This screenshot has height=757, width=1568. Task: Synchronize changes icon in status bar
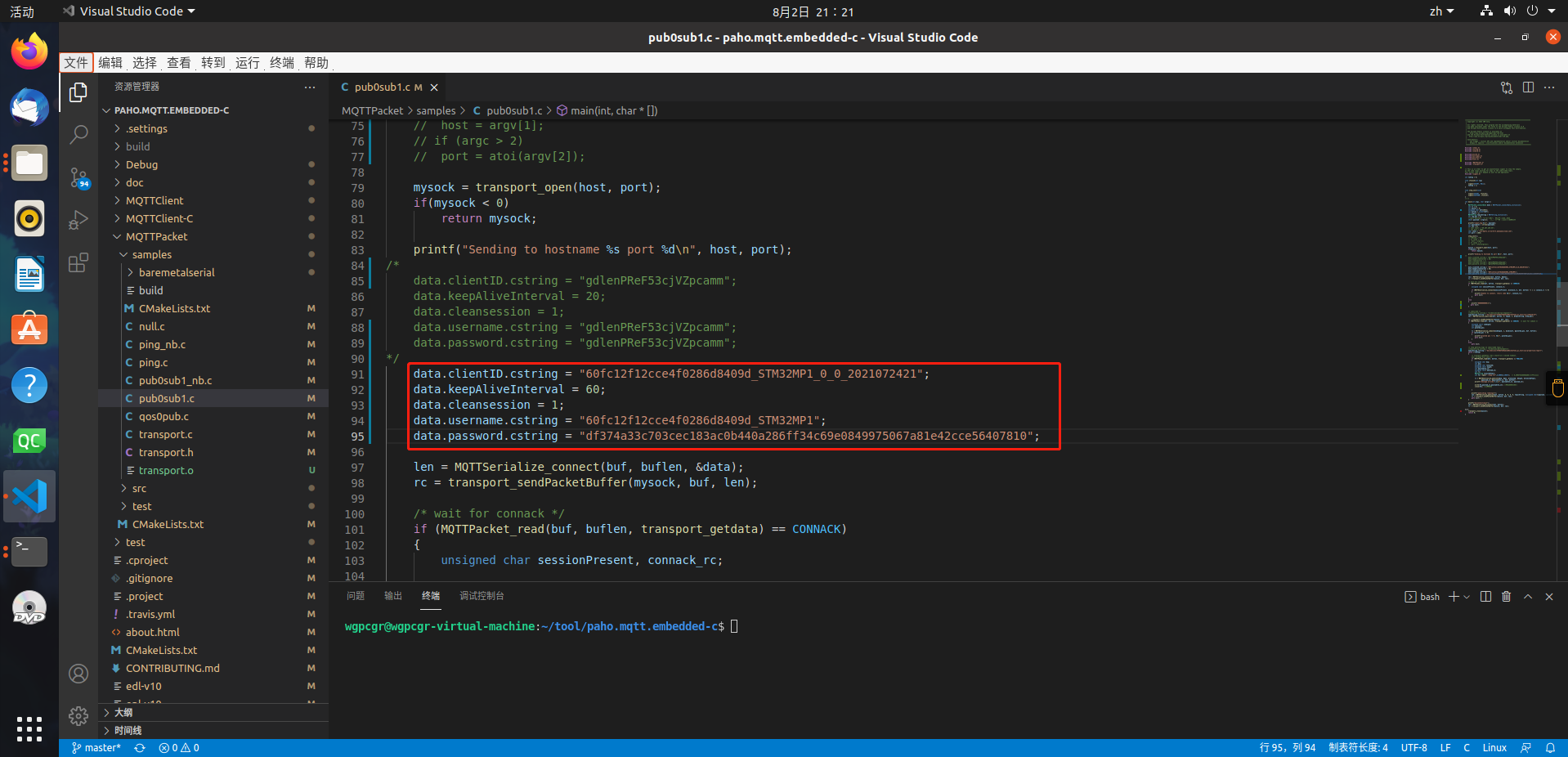tap(140, 748)
